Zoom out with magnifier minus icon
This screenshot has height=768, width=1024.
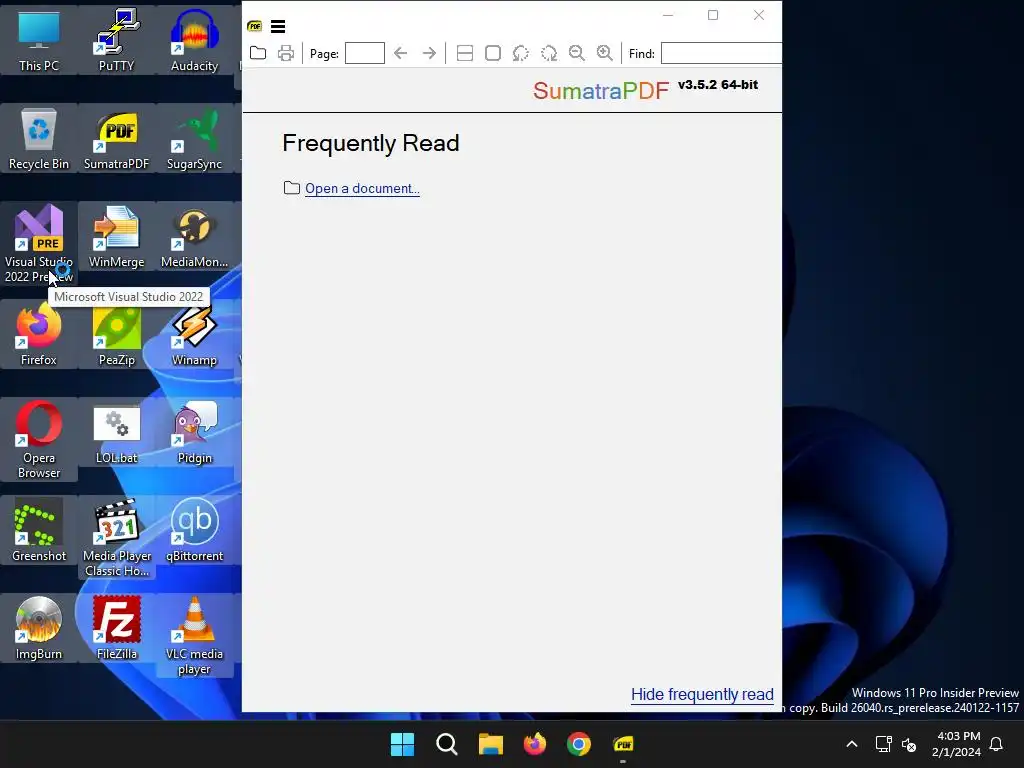click(x=577, y=53)
